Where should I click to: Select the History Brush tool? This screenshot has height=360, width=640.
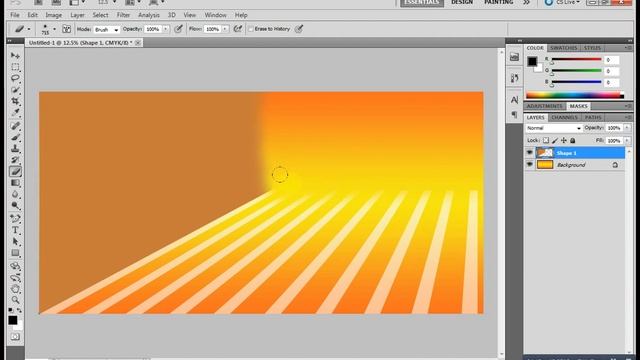point(16,160)
